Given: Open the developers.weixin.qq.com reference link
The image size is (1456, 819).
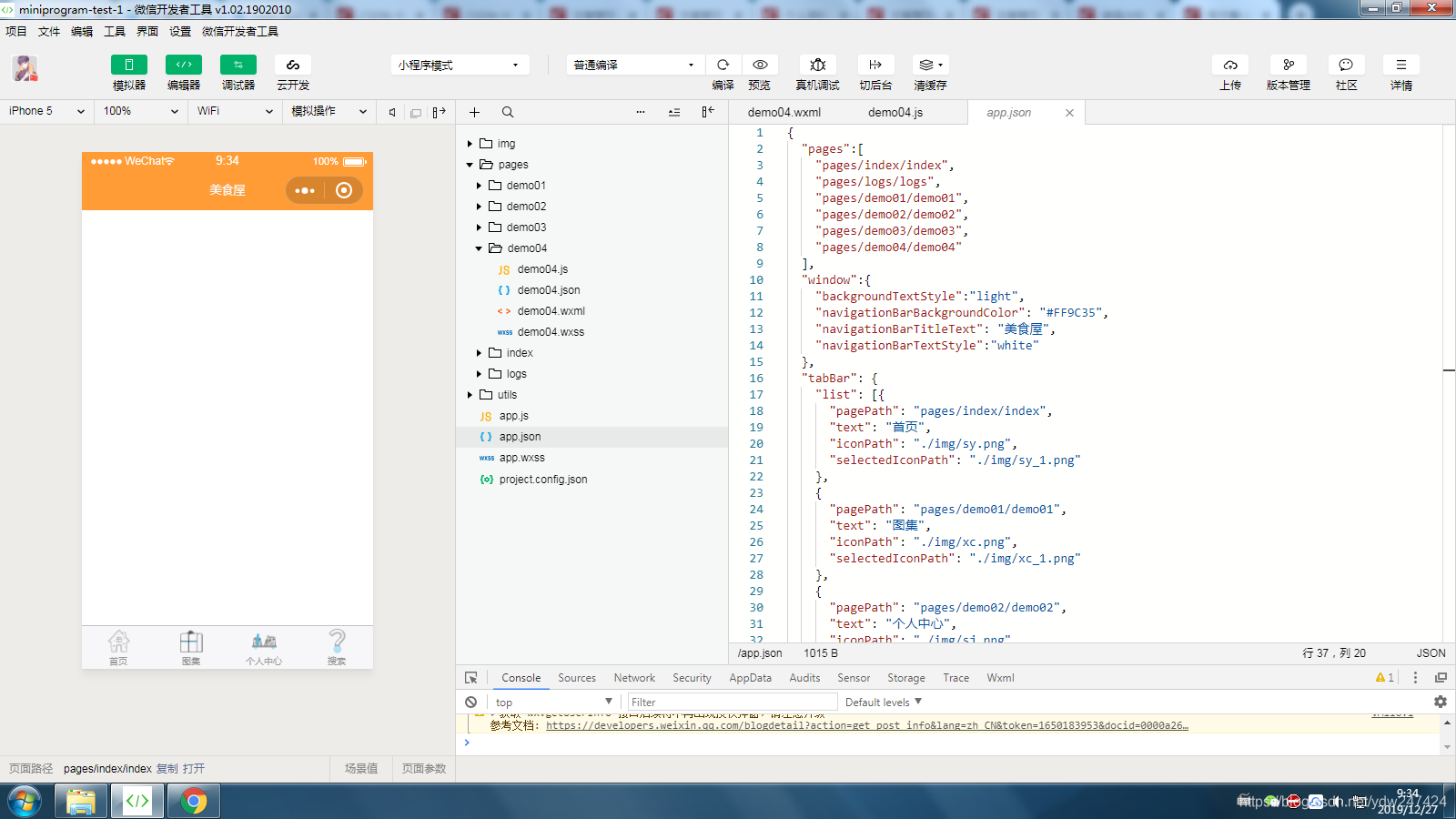Looking at the screenshot, I should (866, 725).
